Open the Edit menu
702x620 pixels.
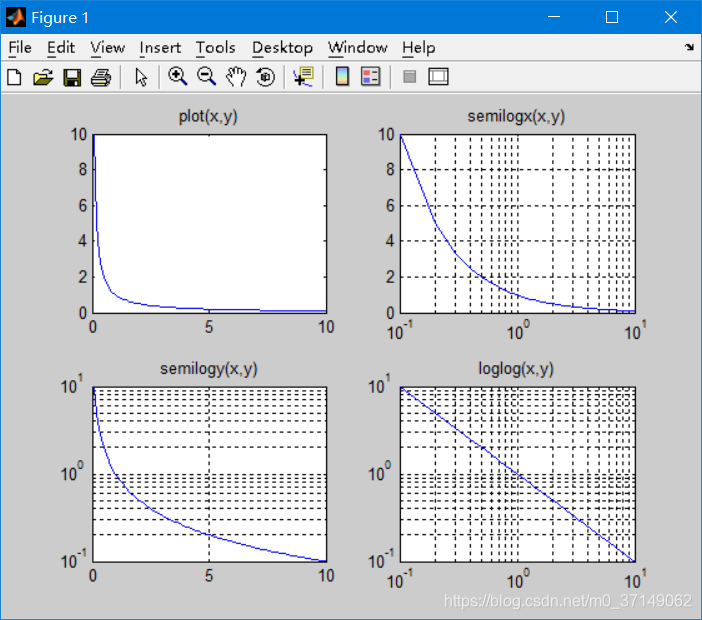coord(60,47)
